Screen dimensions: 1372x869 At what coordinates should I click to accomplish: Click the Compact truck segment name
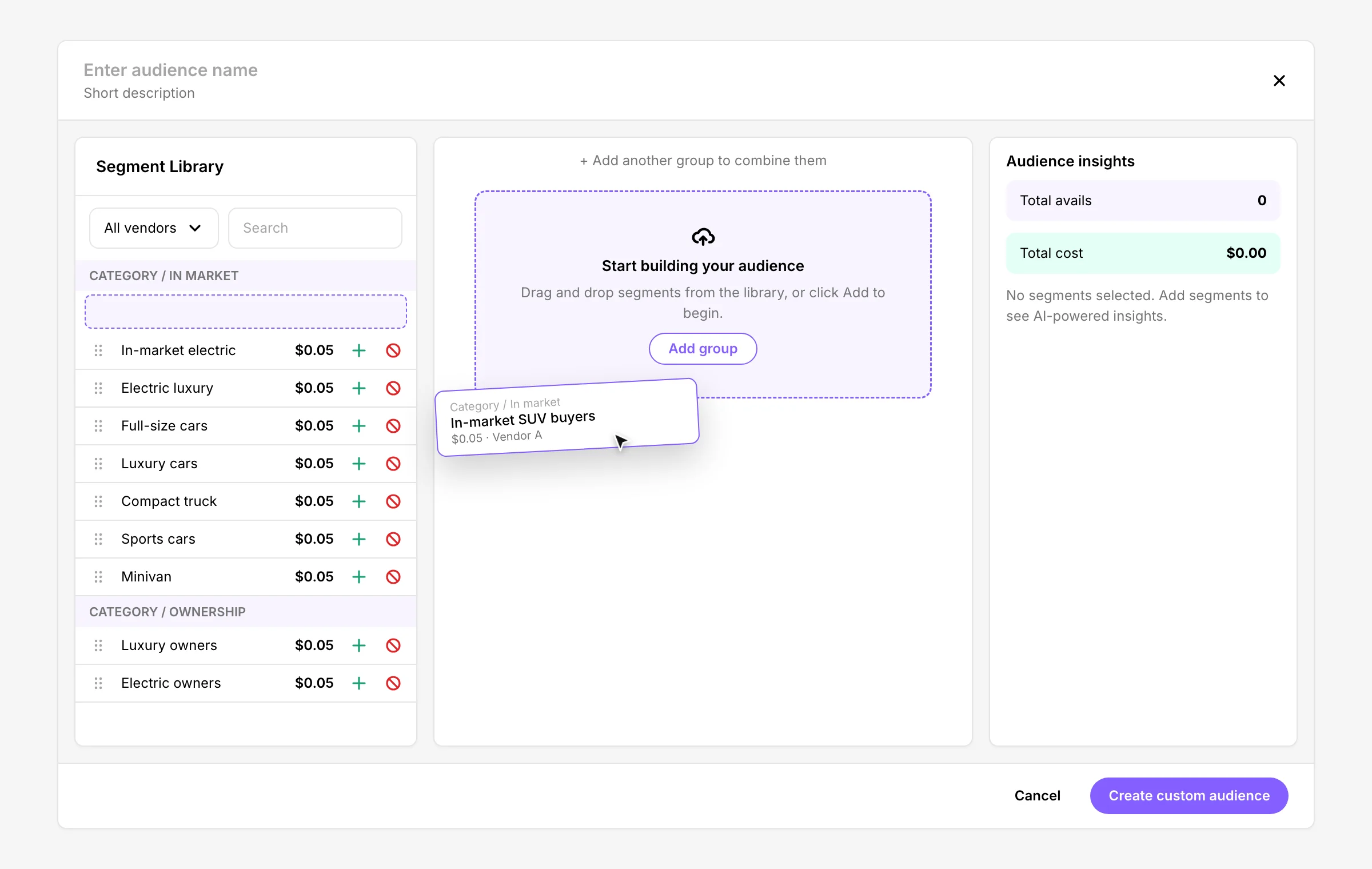pyautogui.click(x=169, y=501)
